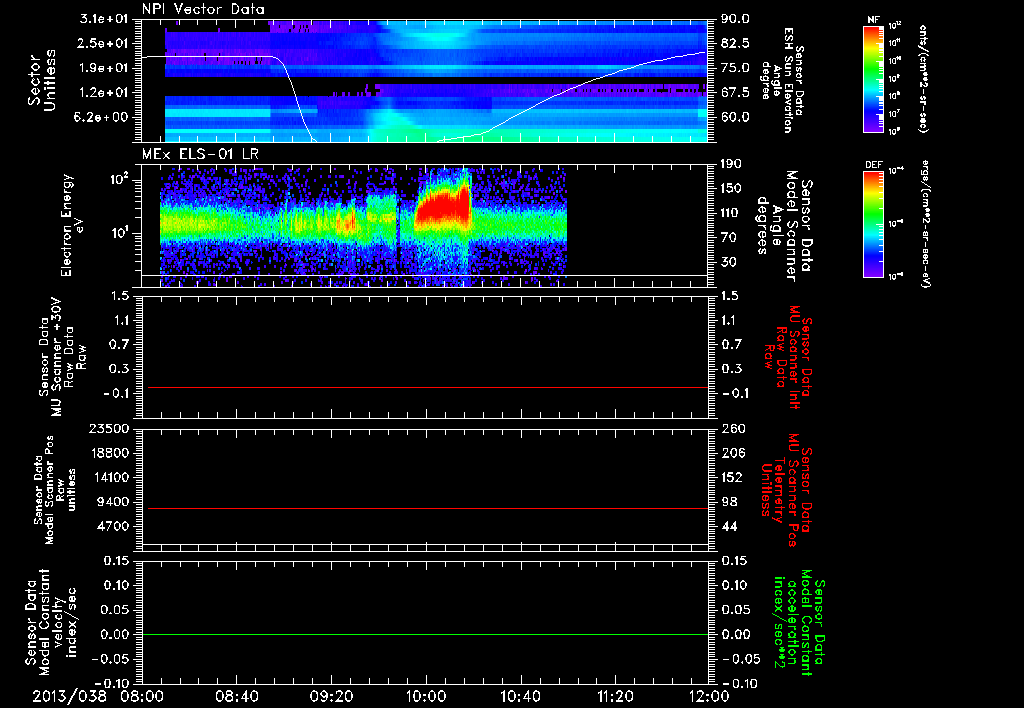Click the "Model Scanner Pos Raw" axis label
The height and width of the screenshot is (708, 1024).
(54, 490)
